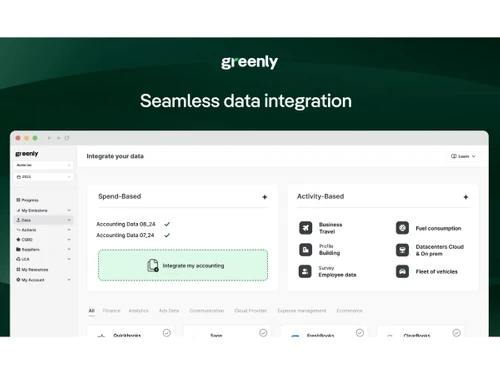The height and width of the screenshot is (375, 500).
Task: Click the LCA recycle icon
Action: point(18,259)
